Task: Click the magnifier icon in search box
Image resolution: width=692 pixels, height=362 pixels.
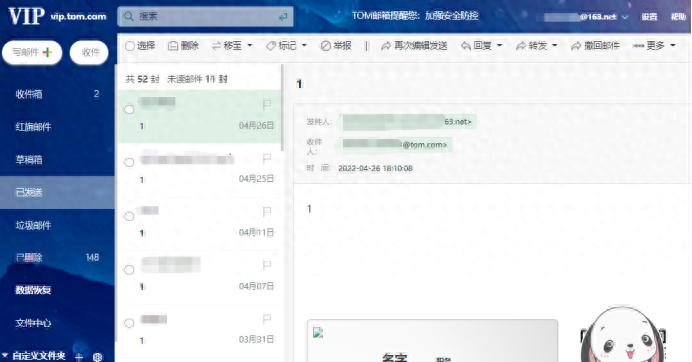Action: click(x=128, y=16)
